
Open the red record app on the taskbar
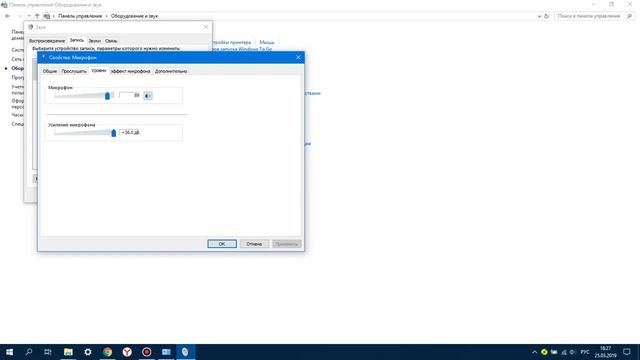pos(147,352)
